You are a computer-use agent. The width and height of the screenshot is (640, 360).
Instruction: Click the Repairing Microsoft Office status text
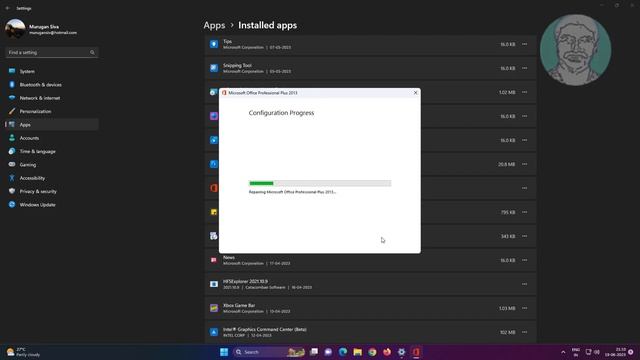tap(292, 192)
